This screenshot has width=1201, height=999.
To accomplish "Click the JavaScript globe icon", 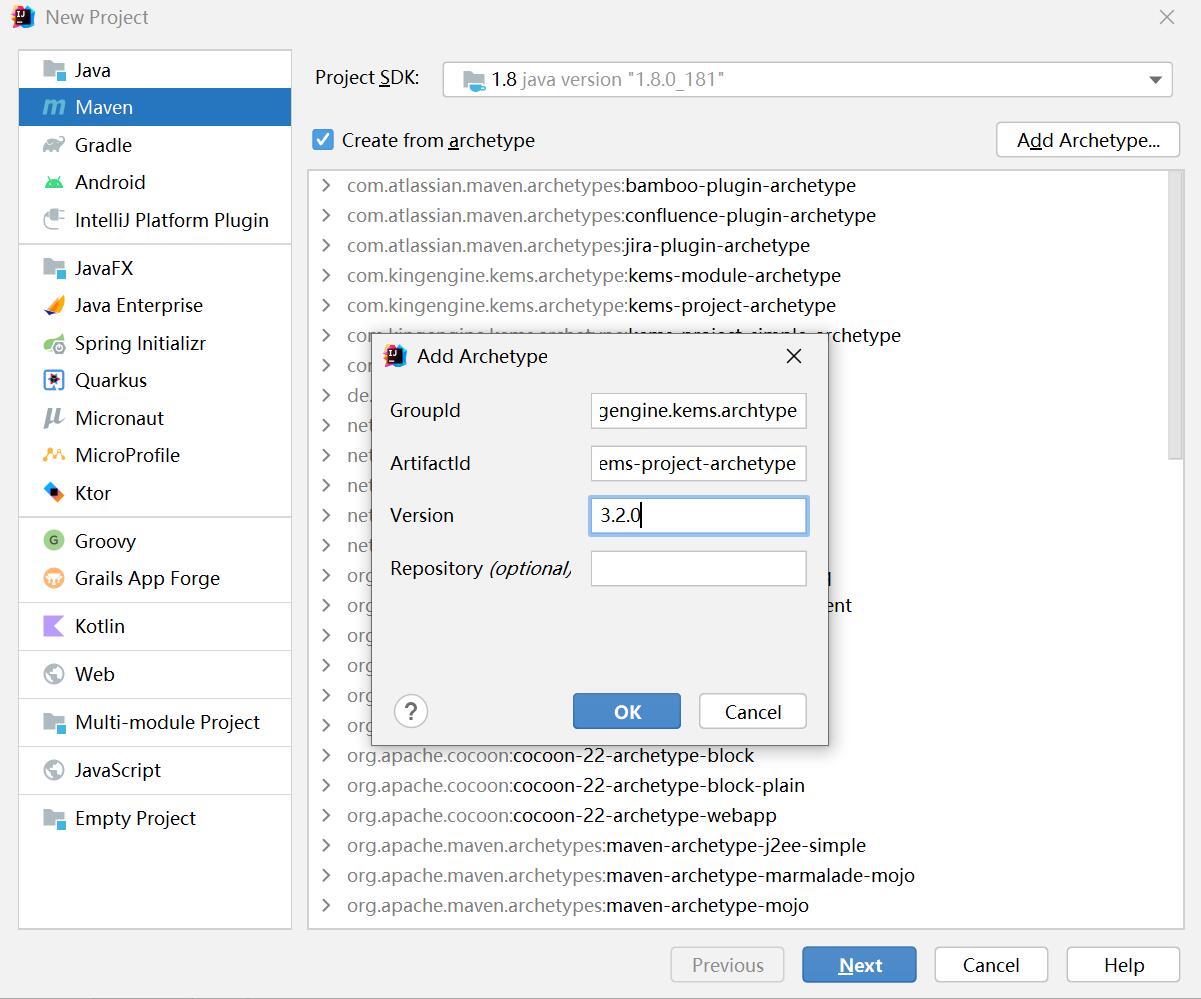I will (54, 770).
